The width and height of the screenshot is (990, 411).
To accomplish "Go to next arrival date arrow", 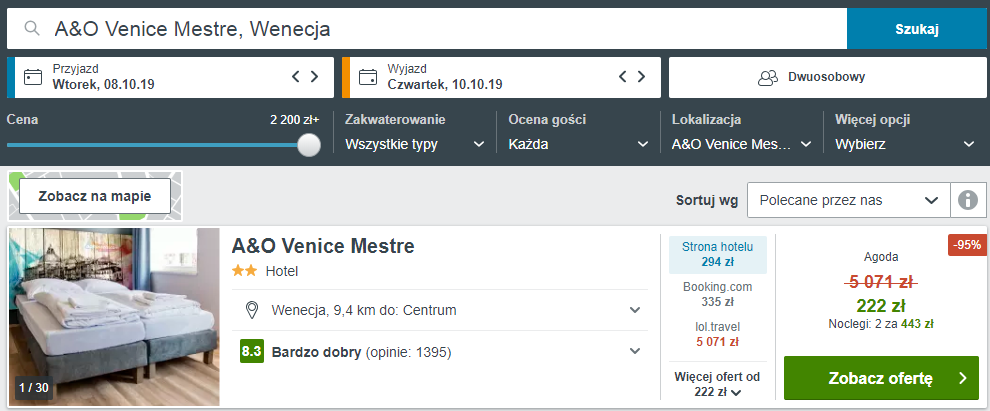I will [x=314, y=77].
